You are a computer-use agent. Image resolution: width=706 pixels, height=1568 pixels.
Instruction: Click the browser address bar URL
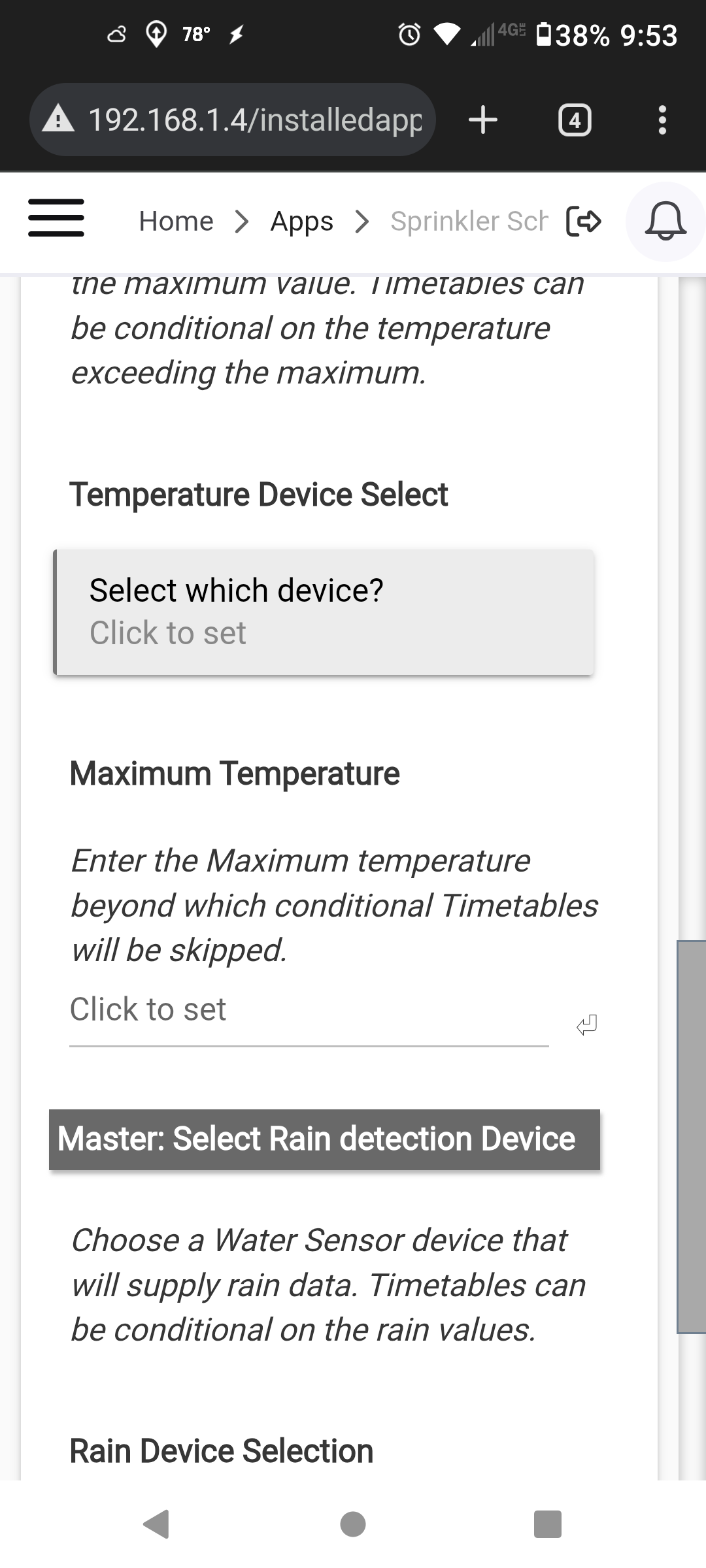click(255, 120)
